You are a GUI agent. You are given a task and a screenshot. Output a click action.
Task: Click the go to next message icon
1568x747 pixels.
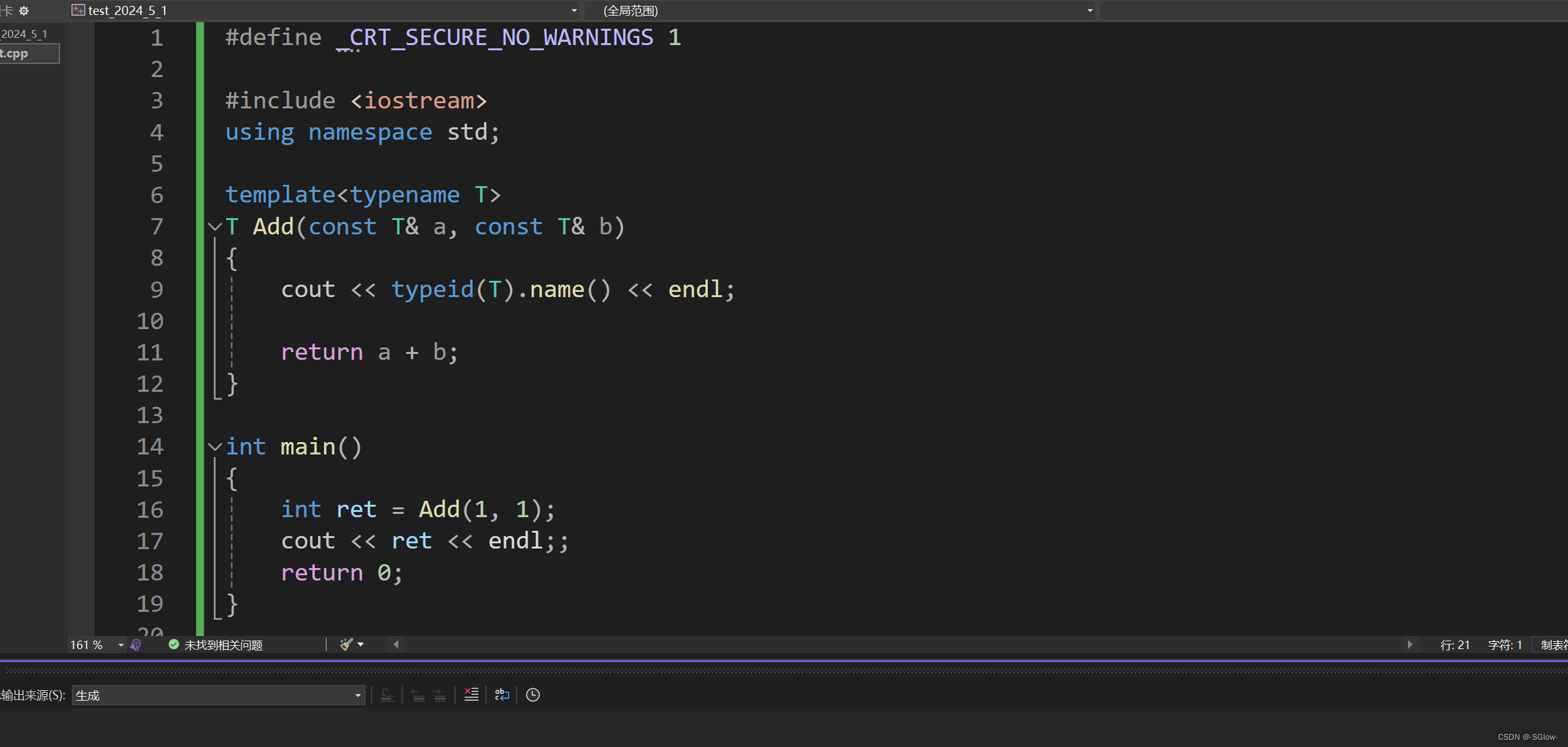pyautogui.click(x=440, y=695)
